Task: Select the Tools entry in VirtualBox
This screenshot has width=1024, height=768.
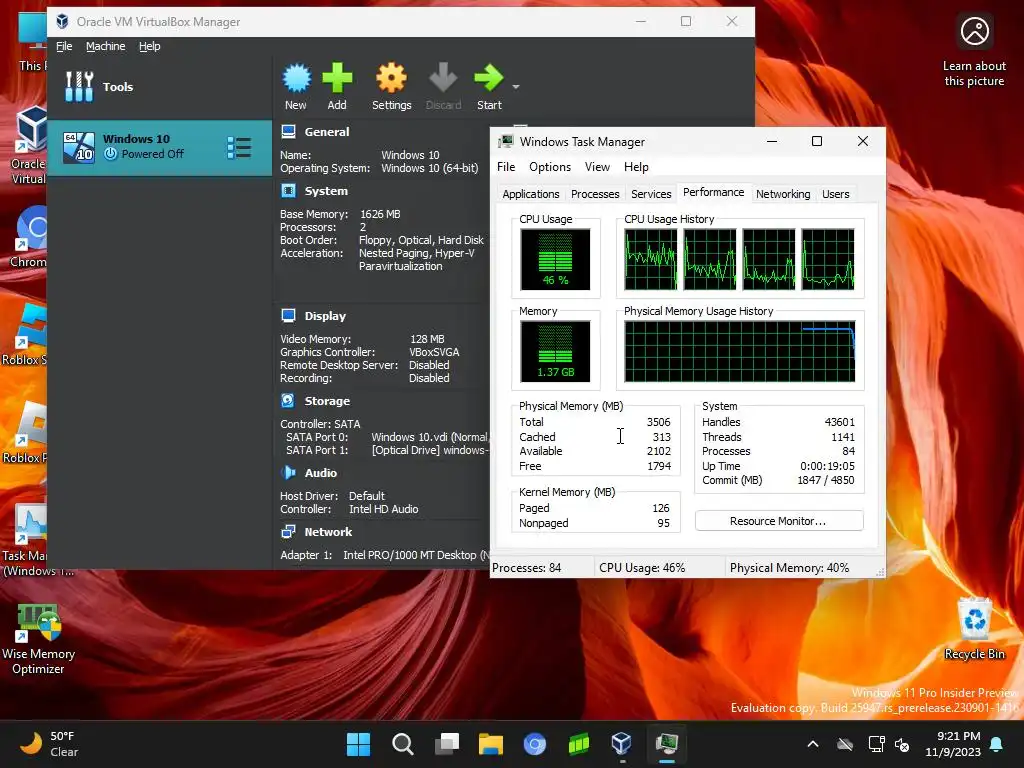Action: click(159, 87)
